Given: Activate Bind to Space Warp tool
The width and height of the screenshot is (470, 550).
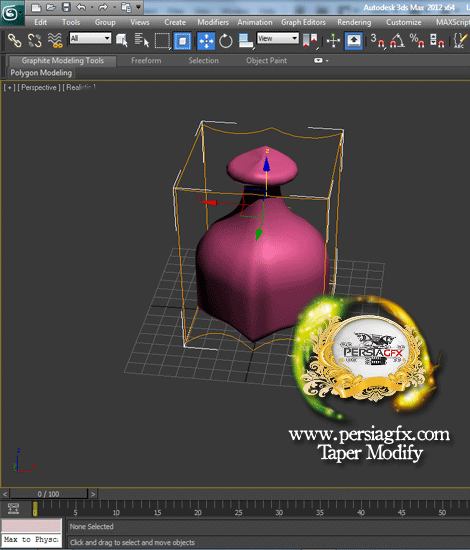Looking at the screenshot, I should [x=55, y=41].
